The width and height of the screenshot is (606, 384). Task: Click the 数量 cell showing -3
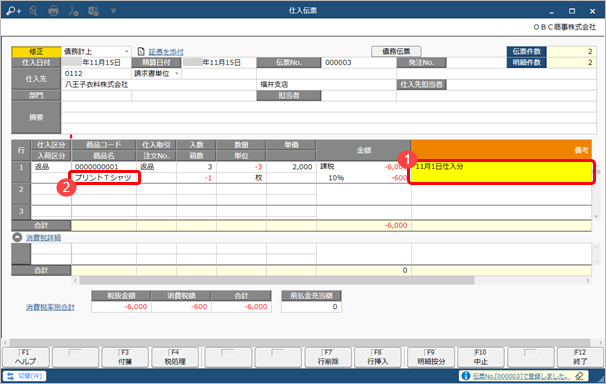click(x=241, y=167)
